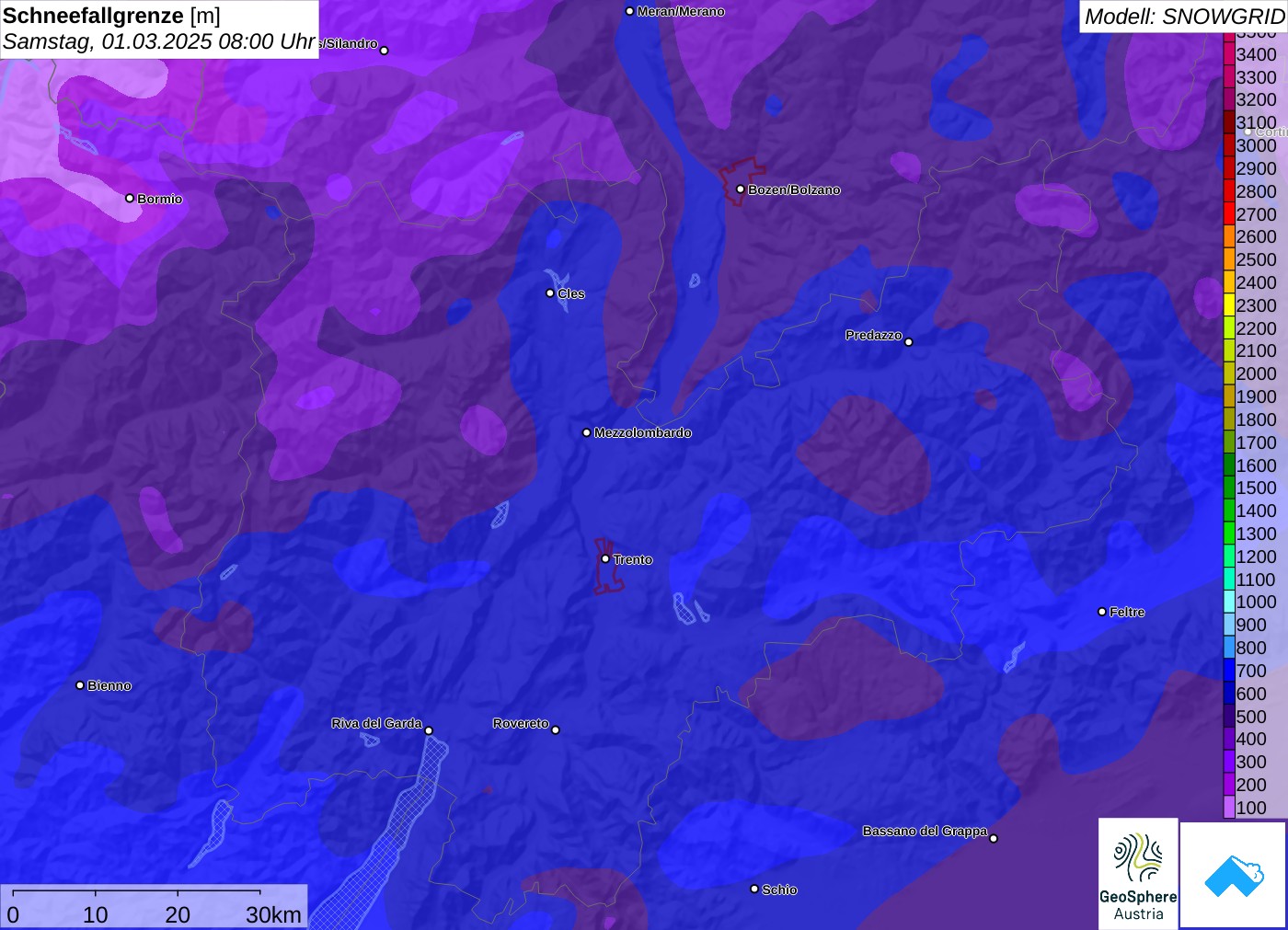
Task: Click the Bormio city marker
Action: tap(130, 199)
